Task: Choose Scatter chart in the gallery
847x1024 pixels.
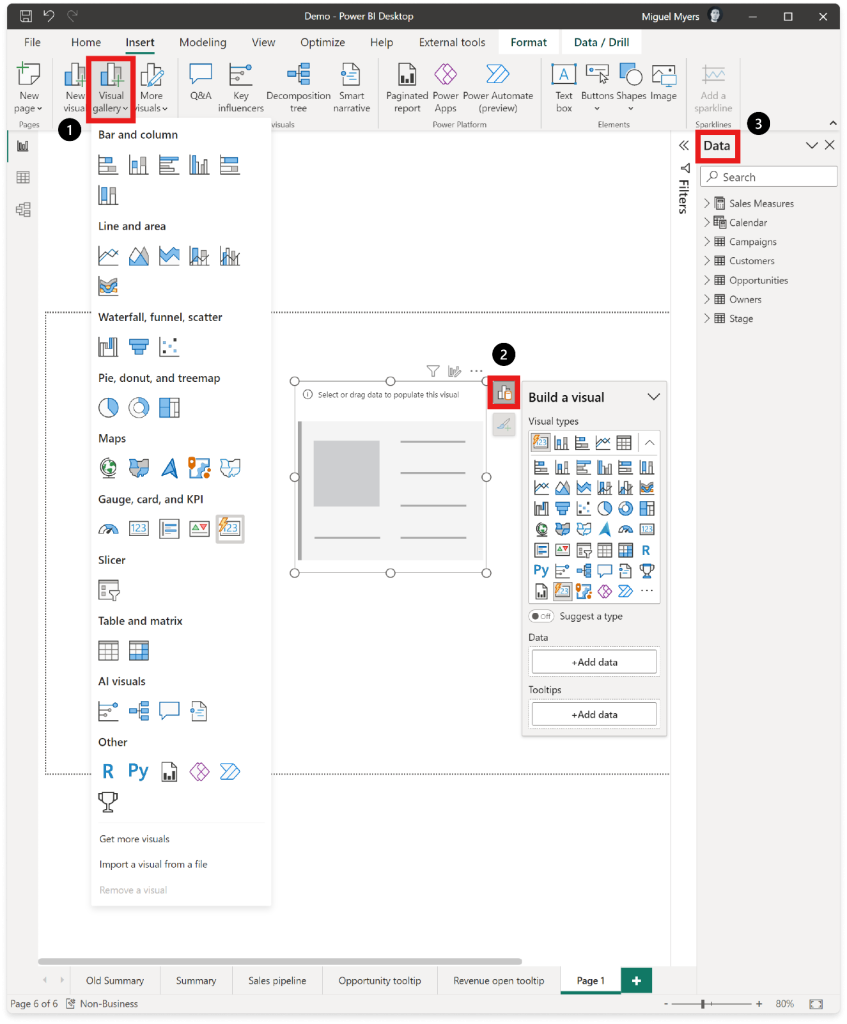Action: click(169, 347)
